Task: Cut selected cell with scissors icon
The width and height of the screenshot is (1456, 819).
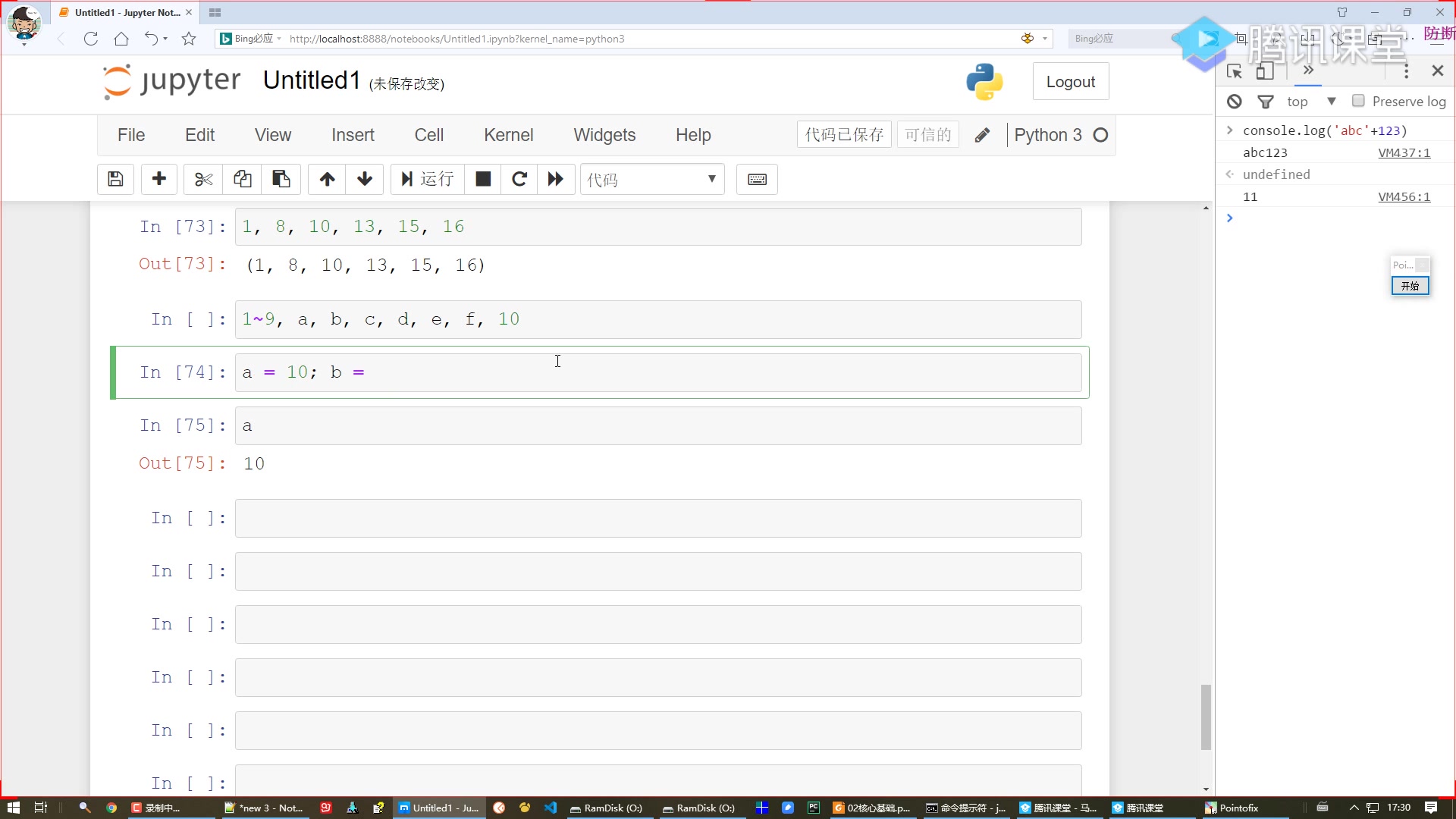Action: (x=203, y=179)
